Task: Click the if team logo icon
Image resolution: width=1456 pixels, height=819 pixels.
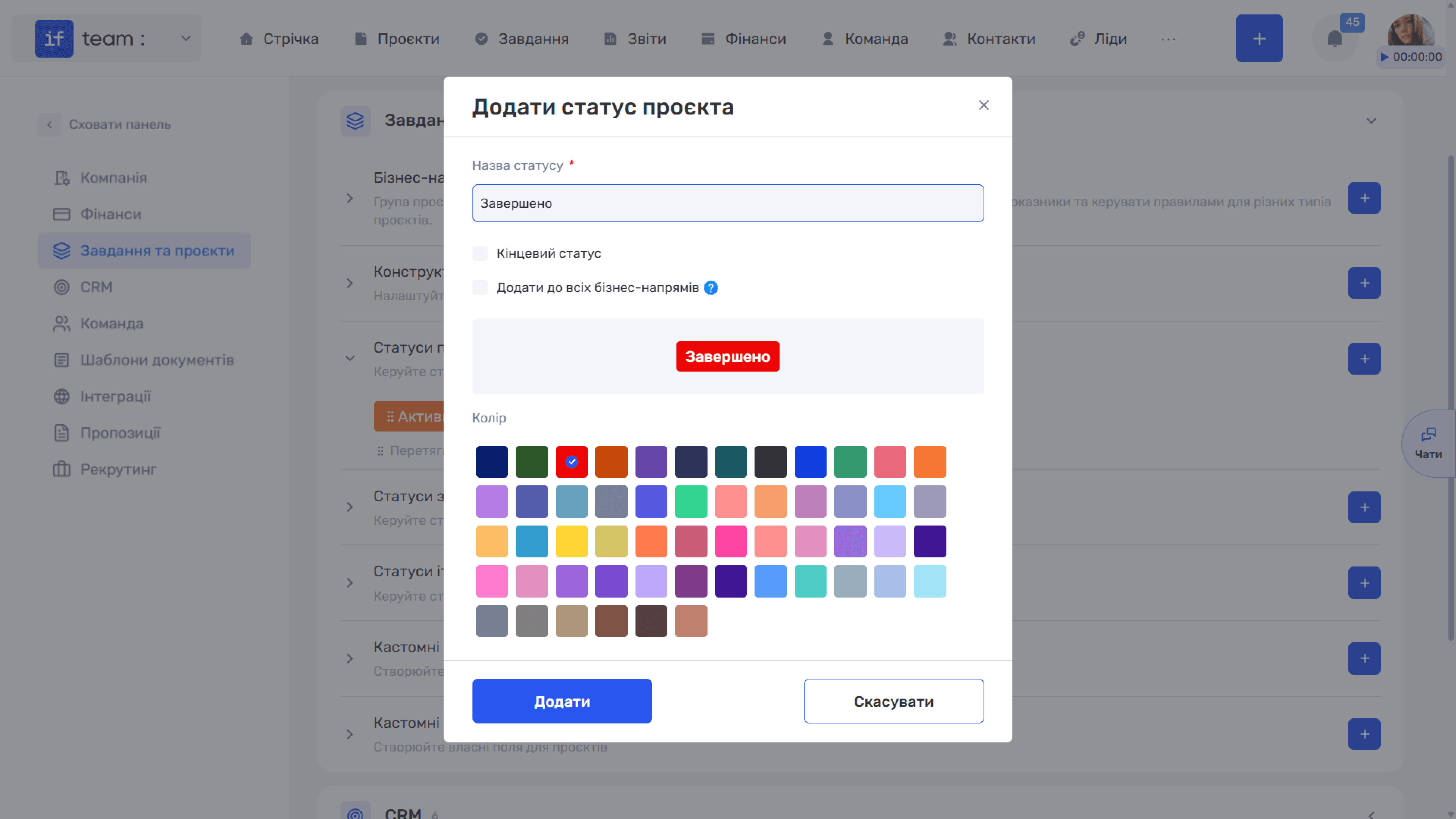Action: coord(54,38)
